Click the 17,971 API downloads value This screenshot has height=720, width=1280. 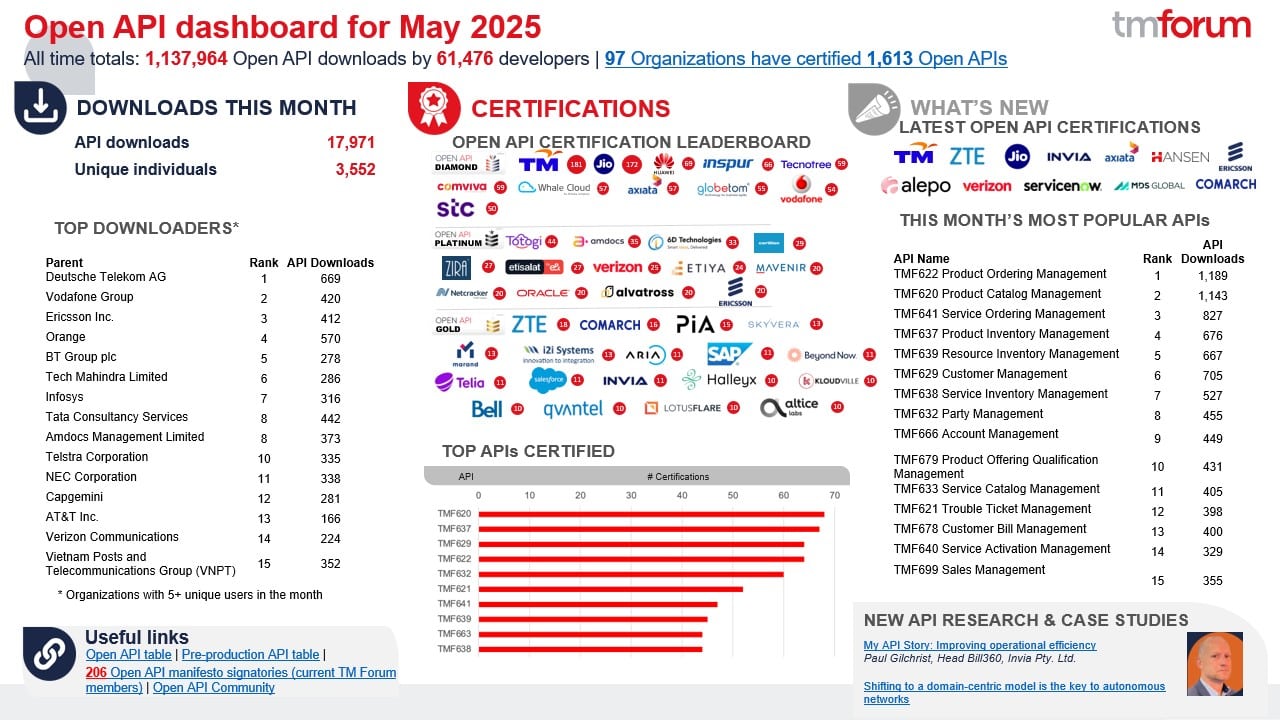[x=351, y=143]
